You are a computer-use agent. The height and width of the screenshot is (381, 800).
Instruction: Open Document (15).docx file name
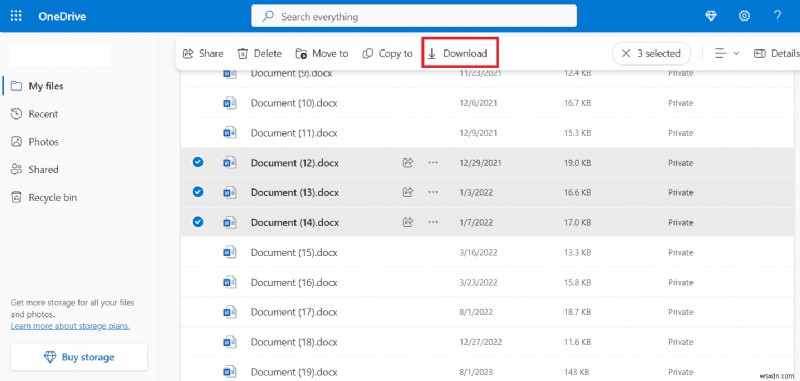pyautogui.click(x=294, y=252)
